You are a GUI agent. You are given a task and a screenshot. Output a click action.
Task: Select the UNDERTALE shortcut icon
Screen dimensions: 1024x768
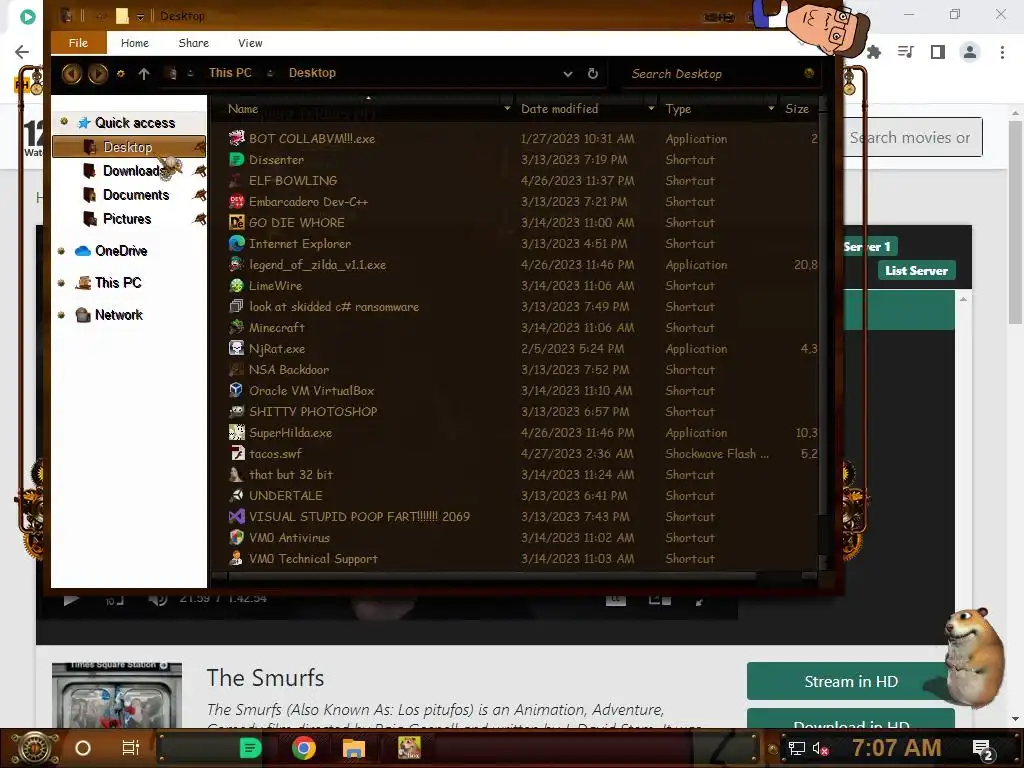coord(236,495)
